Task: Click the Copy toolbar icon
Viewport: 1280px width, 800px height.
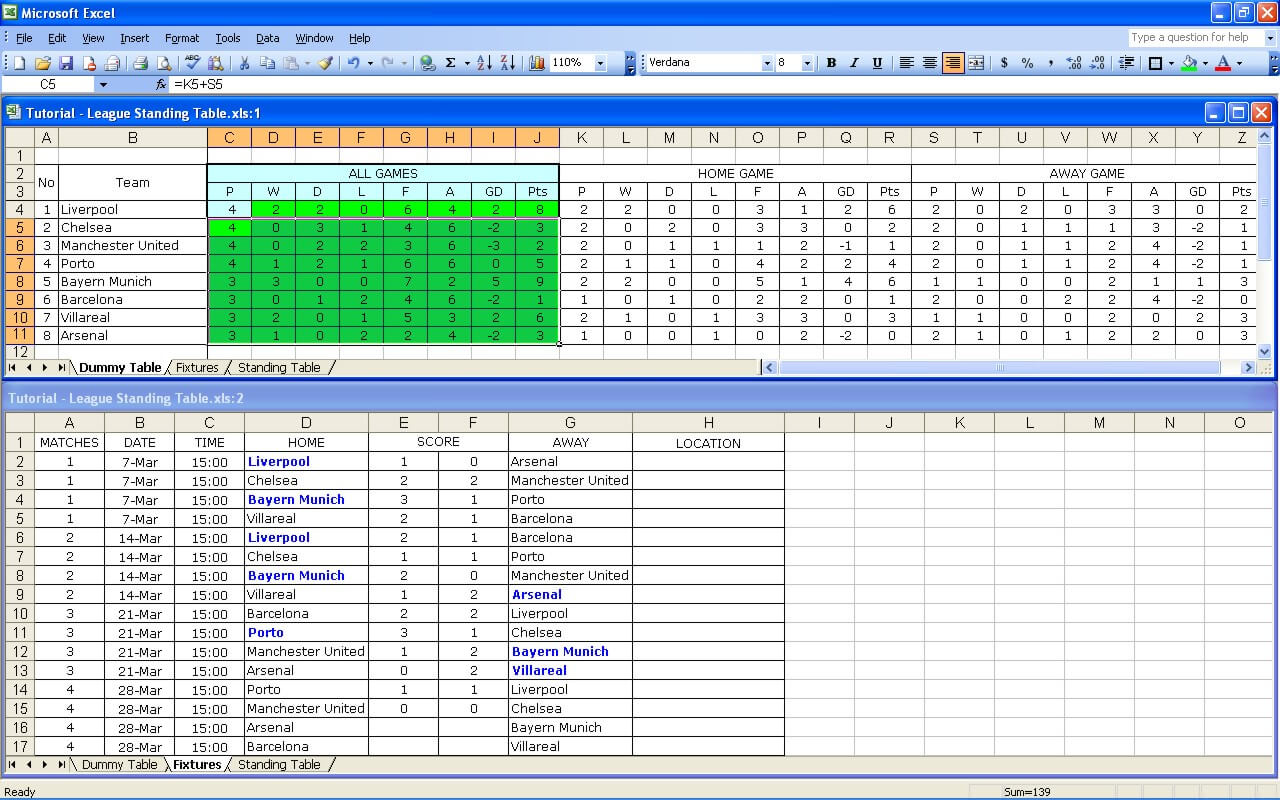Action: tap(267, 62)
